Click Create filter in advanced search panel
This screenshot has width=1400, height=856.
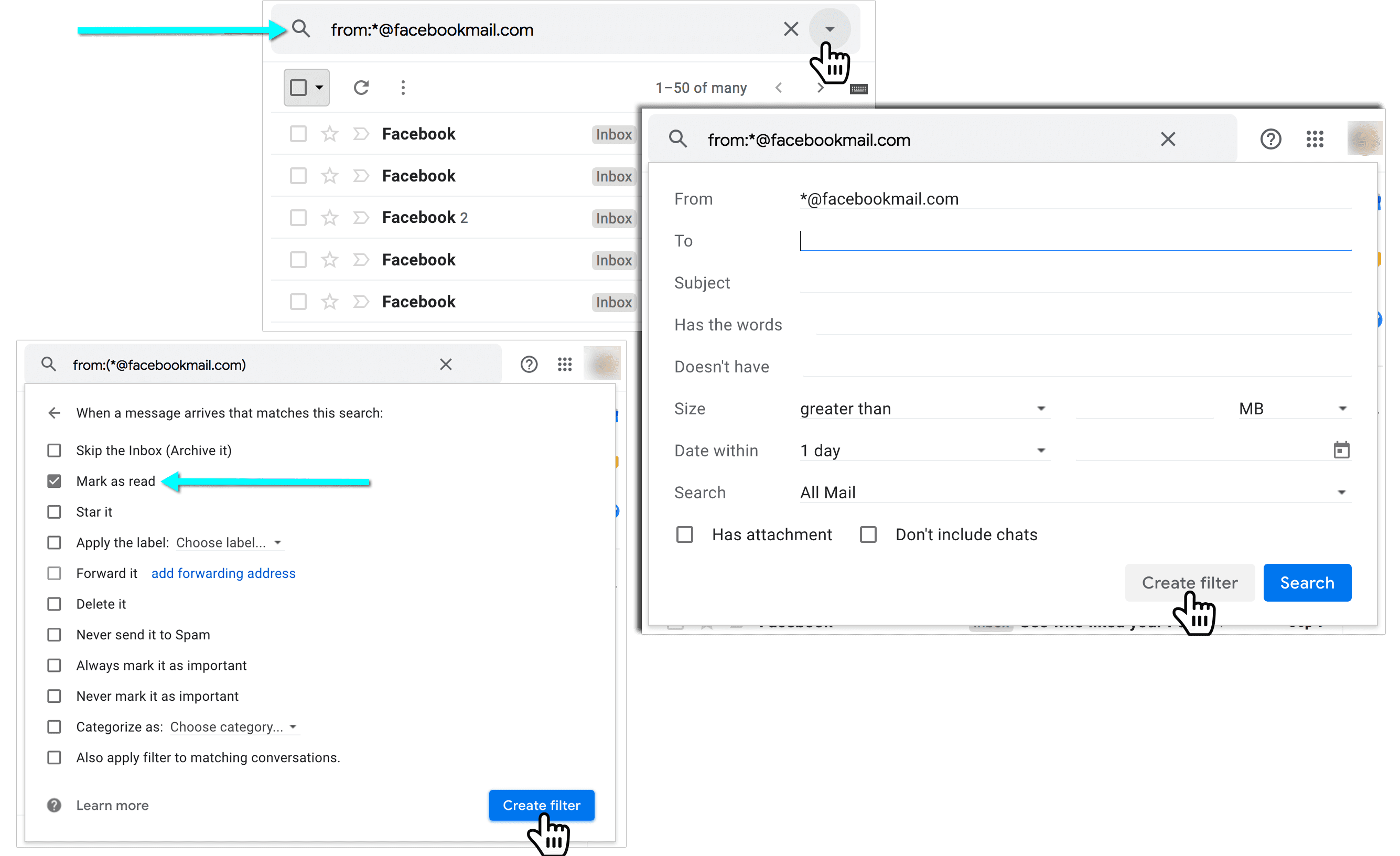point(1190,582)
